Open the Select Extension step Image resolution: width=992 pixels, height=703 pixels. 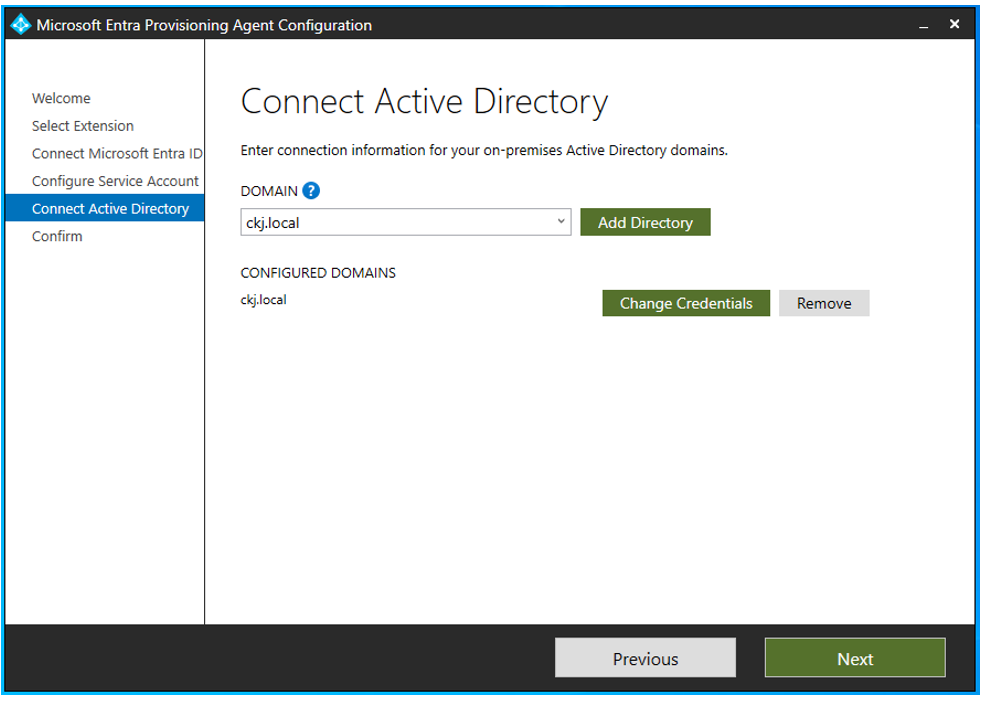(83, 126)
